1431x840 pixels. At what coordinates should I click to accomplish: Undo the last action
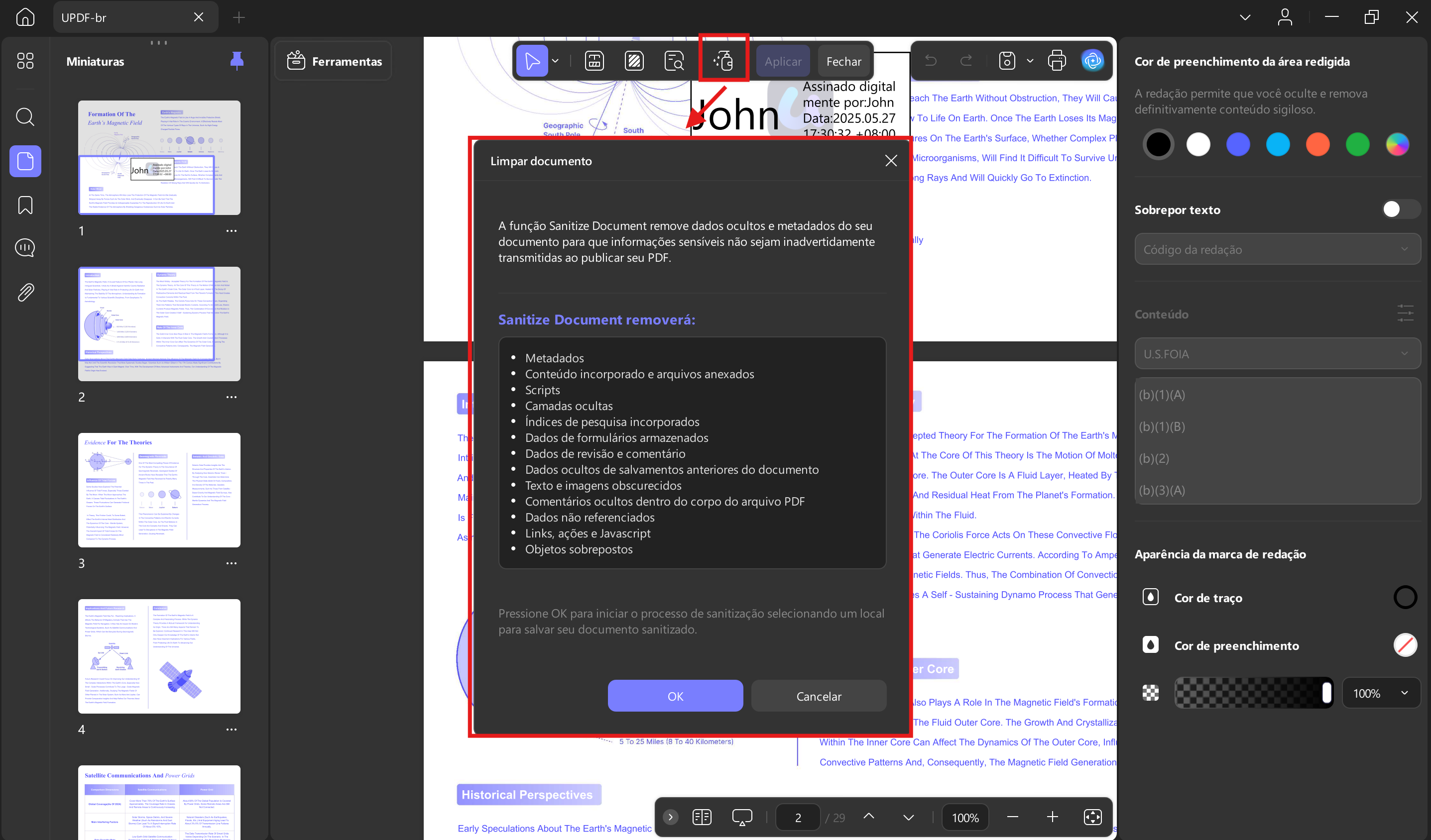tap(930, 60)
